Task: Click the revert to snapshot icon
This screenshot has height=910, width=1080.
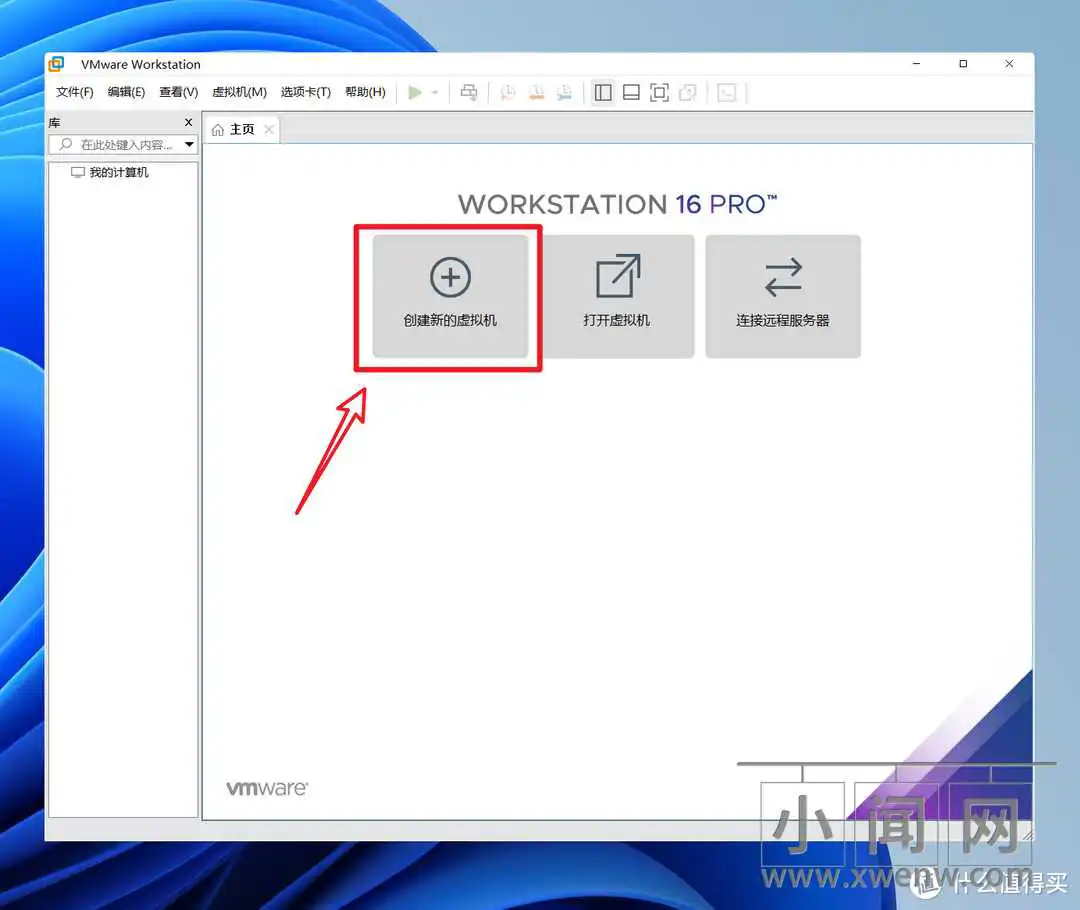Action: click(x=536, y=92)
